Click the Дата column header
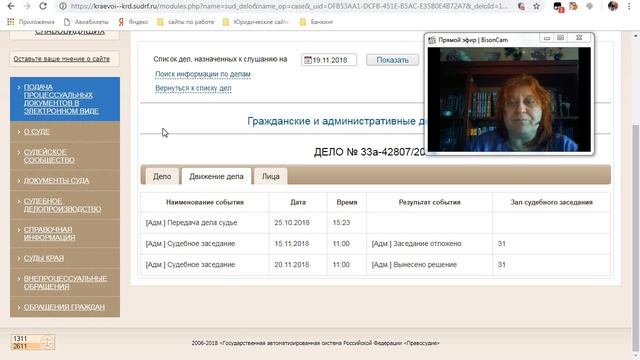The image size is (640, 360). (x=298, y=202)
